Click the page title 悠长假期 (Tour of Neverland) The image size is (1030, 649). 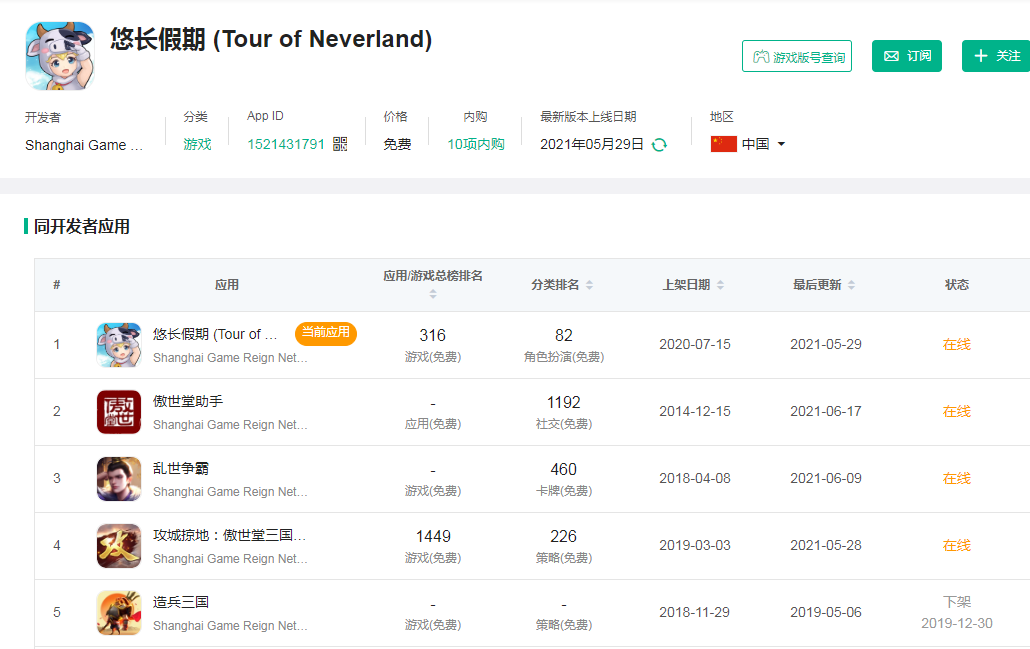pos(271,39)
